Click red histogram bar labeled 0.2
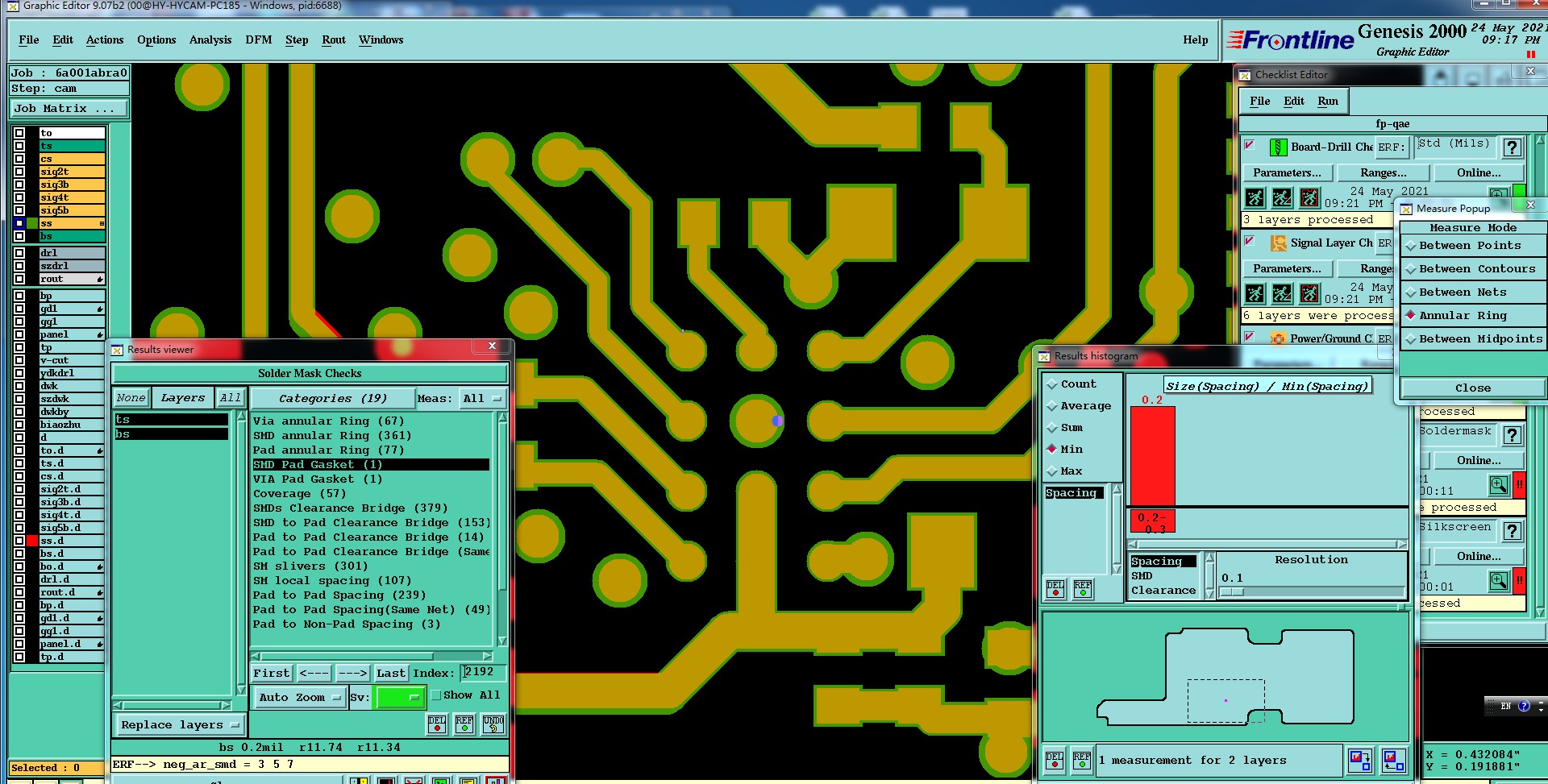1548x784 pixels. (x=1153, y=456)
